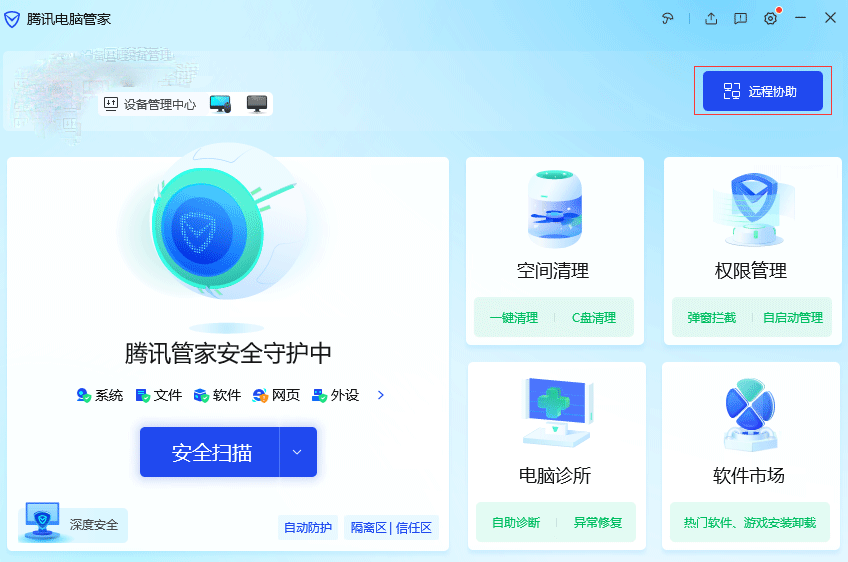This screenshot has height=562, width=848.
Task: Open the feedback message icon
Action: point(740,19)
